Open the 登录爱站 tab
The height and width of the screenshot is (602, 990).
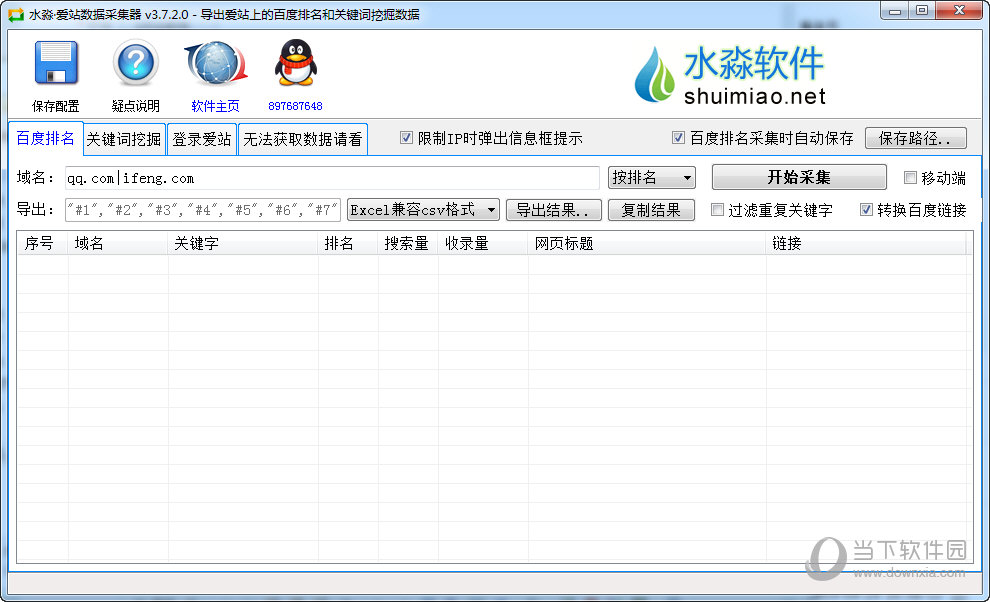pyautogui.click(x=202, y=139)
